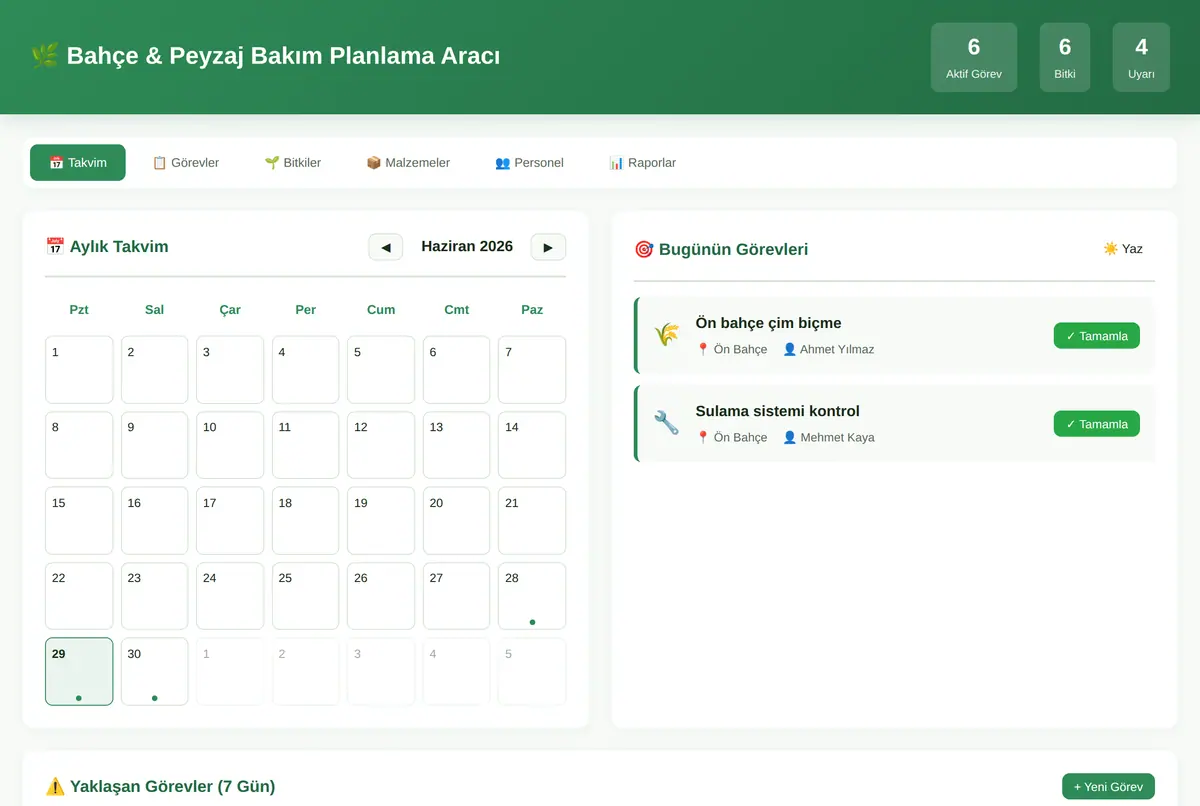The width and height of the screenshot is (1200, 806).
Task: Select June 30 in the calendar
Action: [x=155, y=671]
